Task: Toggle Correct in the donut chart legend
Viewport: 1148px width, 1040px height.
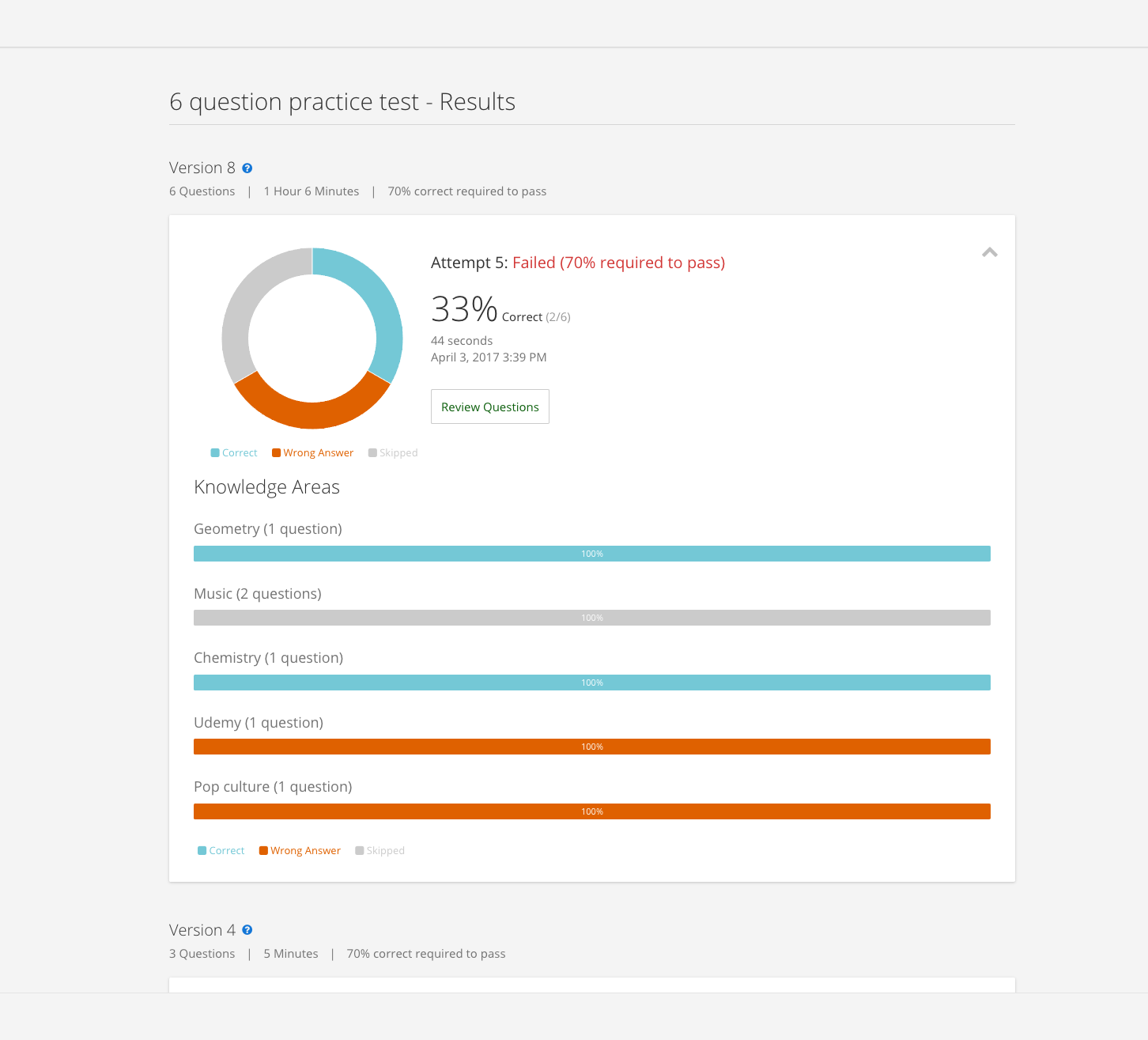Action: click(x=234, y=453)
